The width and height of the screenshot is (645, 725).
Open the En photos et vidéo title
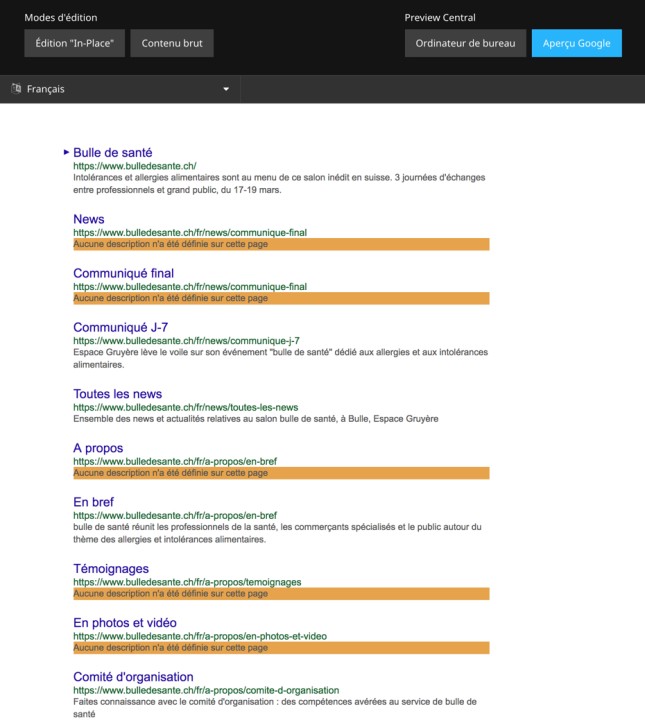[x=125, y=623]
